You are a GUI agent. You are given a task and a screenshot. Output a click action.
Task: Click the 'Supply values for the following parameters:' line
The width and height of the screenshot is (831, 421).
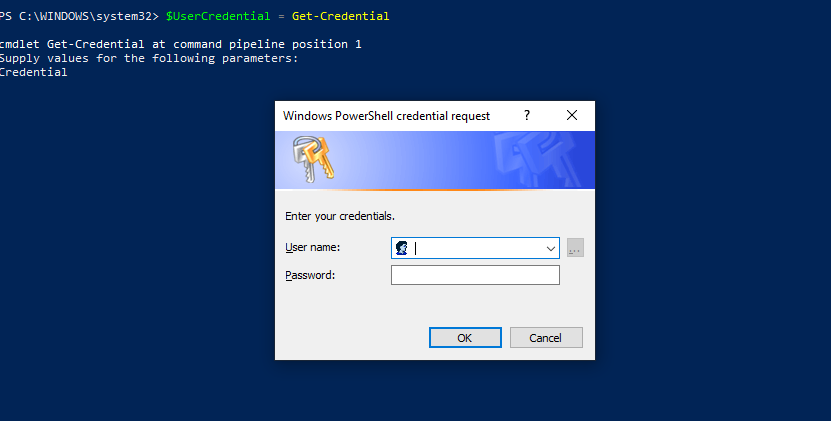coord(149,58)
